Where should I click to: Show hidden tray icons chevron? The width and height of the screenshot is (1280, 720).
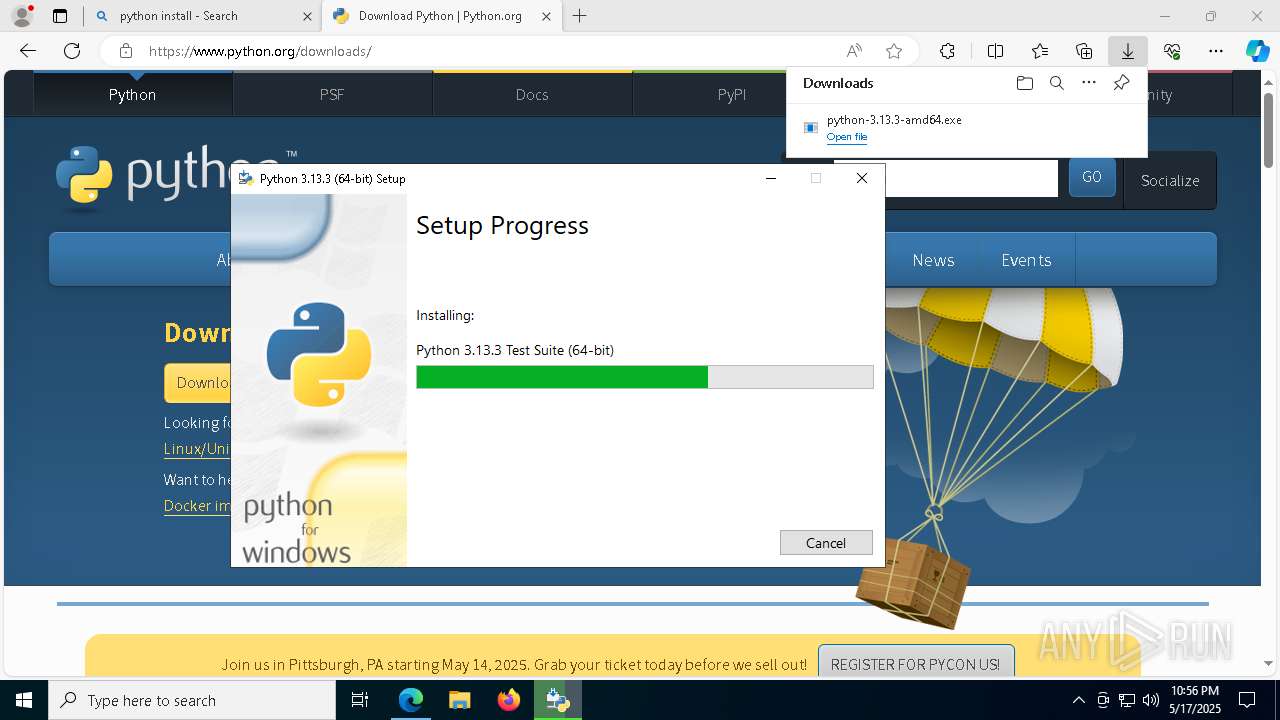pyautogui.click(x=1078, y=700)
